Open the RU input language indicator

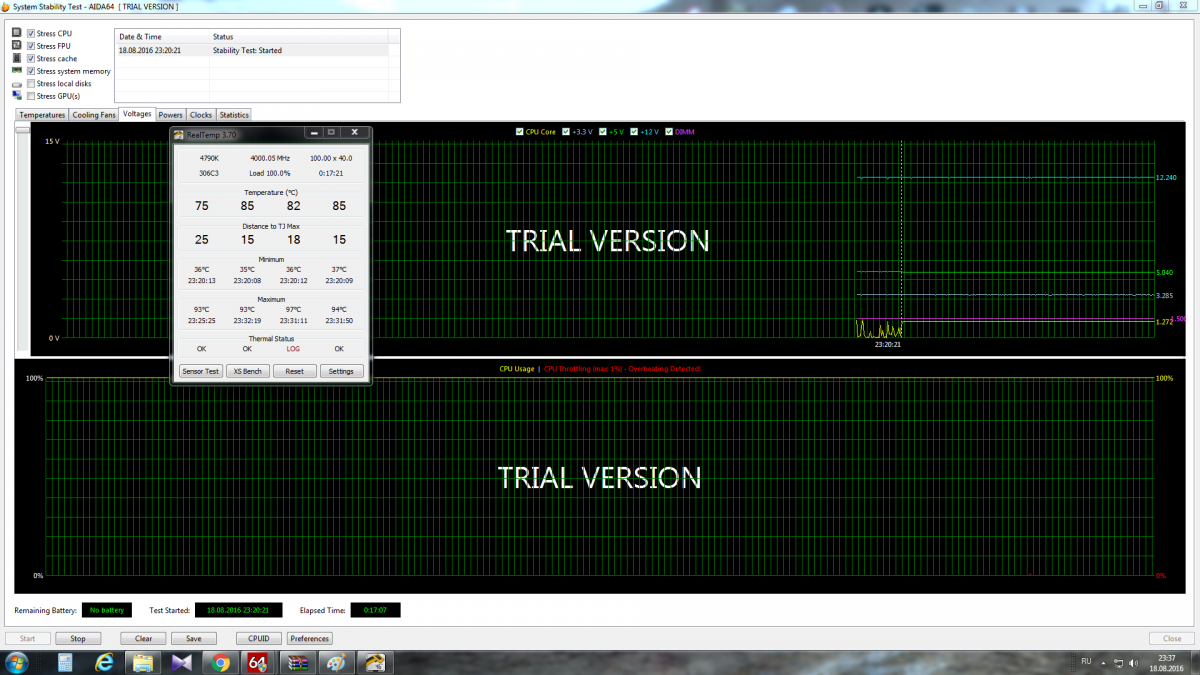(1086, 661)
